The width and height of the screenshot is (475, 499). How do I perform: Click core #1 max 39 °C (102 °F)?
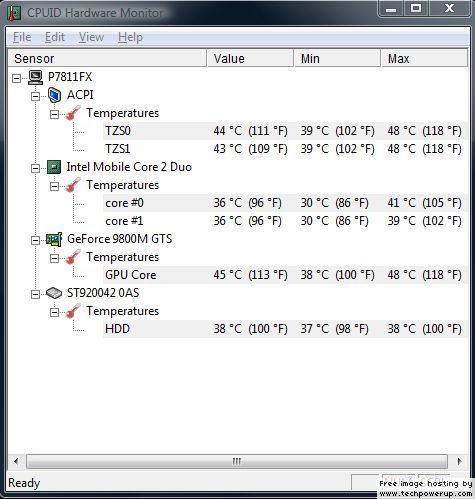(424, 221)
